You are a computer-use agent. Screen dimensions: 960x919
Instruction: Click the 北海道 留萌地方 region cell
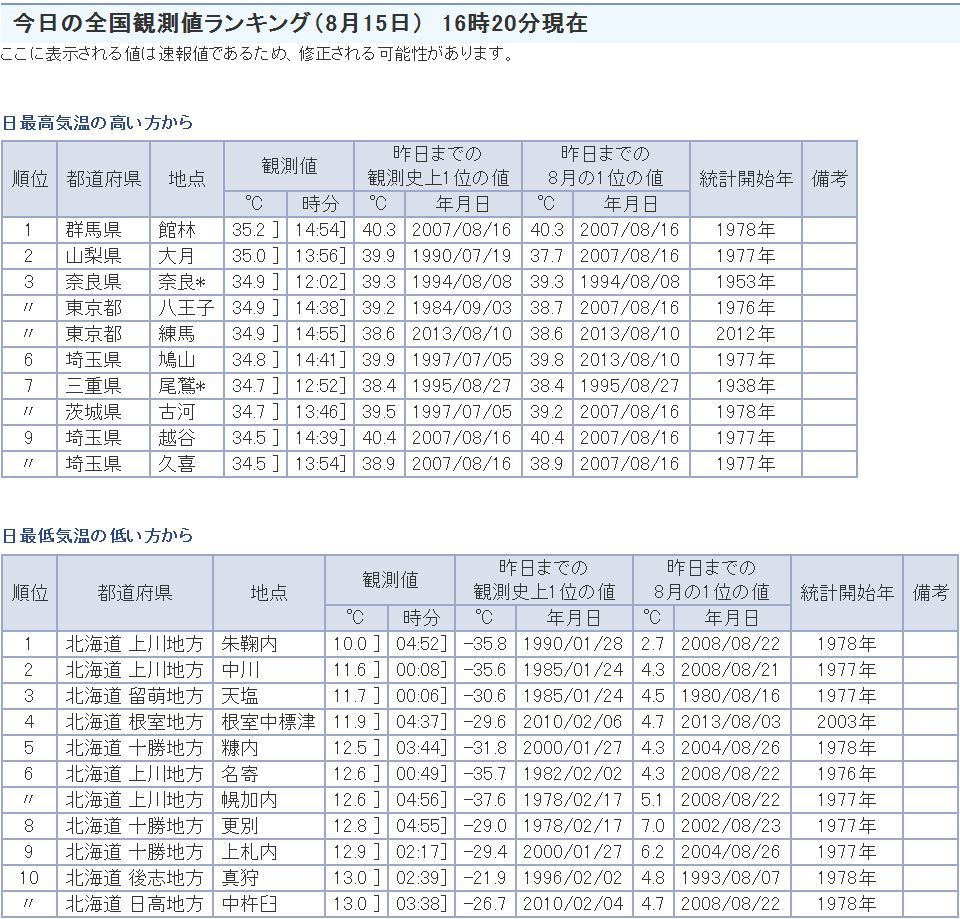(135, 696)
